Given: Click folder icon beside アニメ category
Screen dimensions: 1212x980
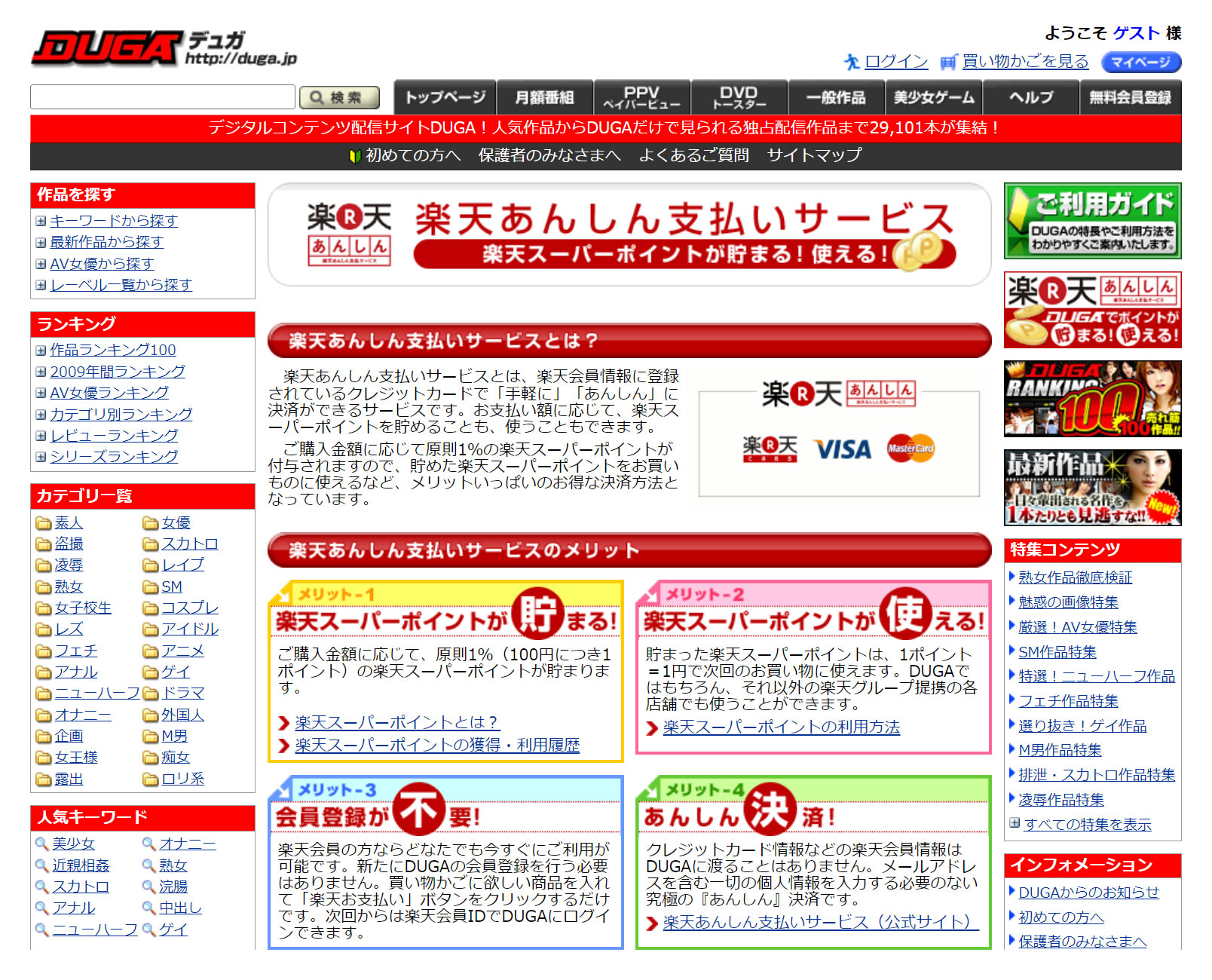Looking at the screenshot, I should [x=151, y=651].
